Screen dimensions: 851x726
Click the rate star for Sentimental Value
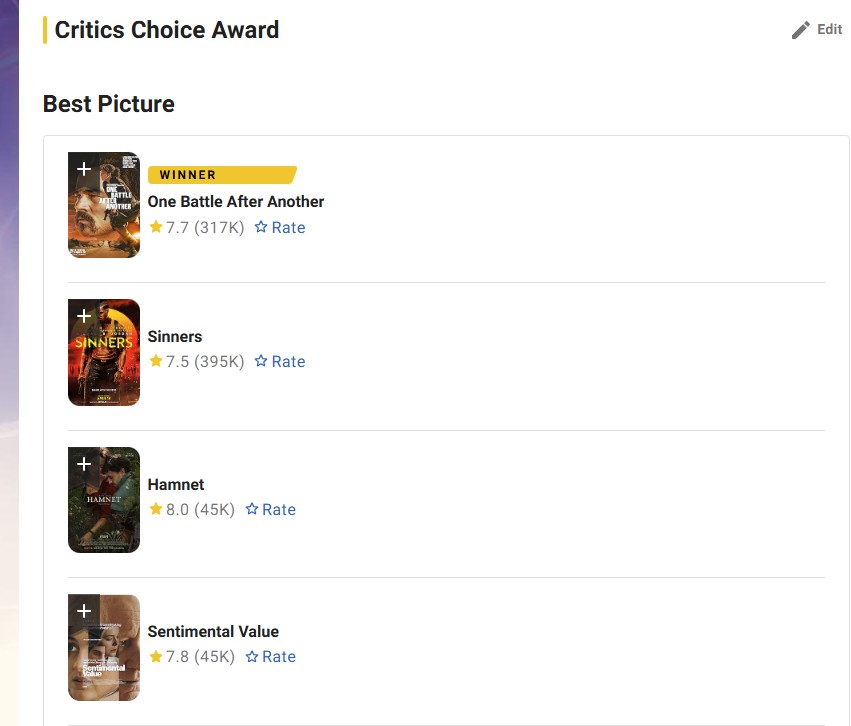[252, 656]
